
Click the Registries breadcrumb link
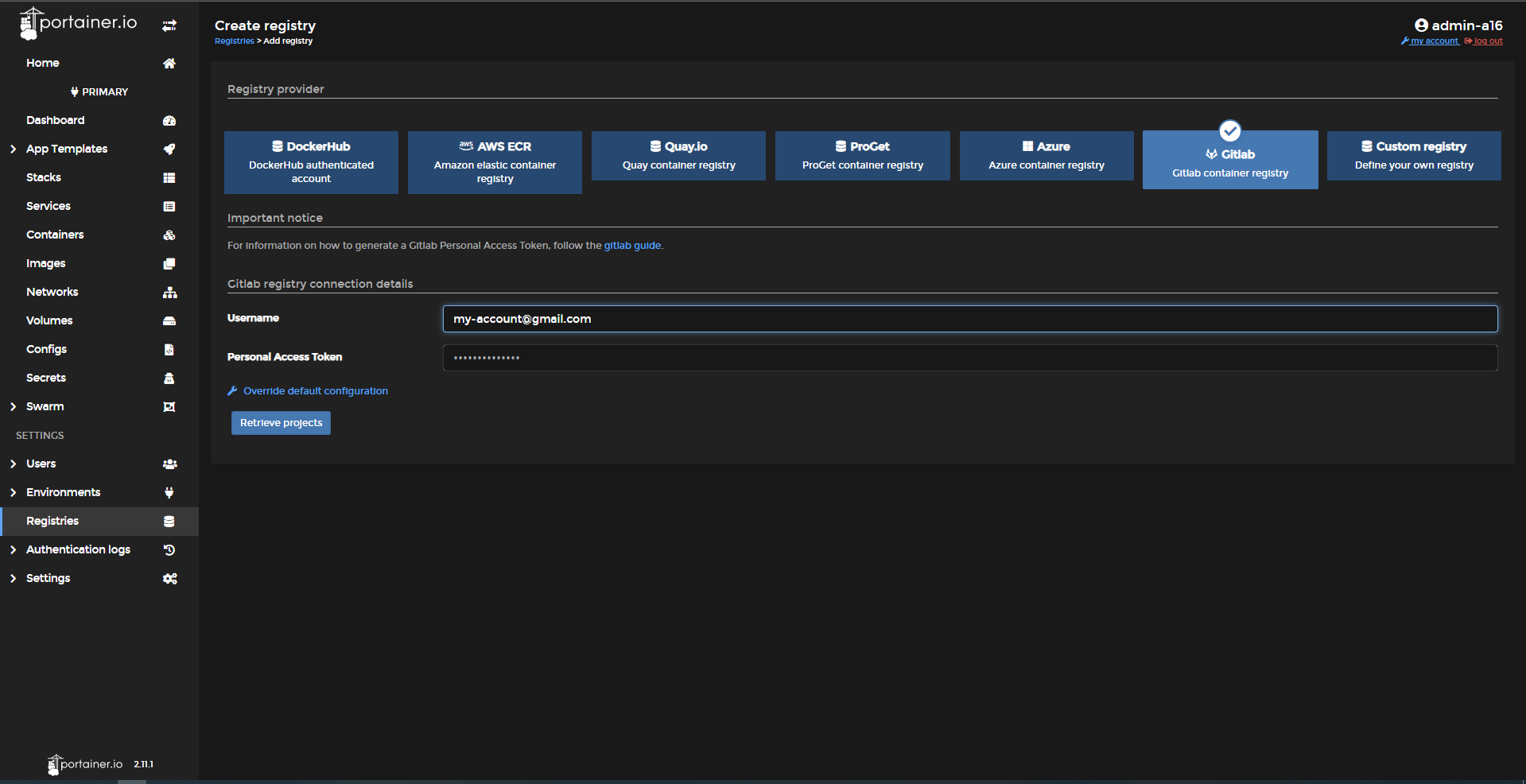pyautogui.click(x=235, y=41)
